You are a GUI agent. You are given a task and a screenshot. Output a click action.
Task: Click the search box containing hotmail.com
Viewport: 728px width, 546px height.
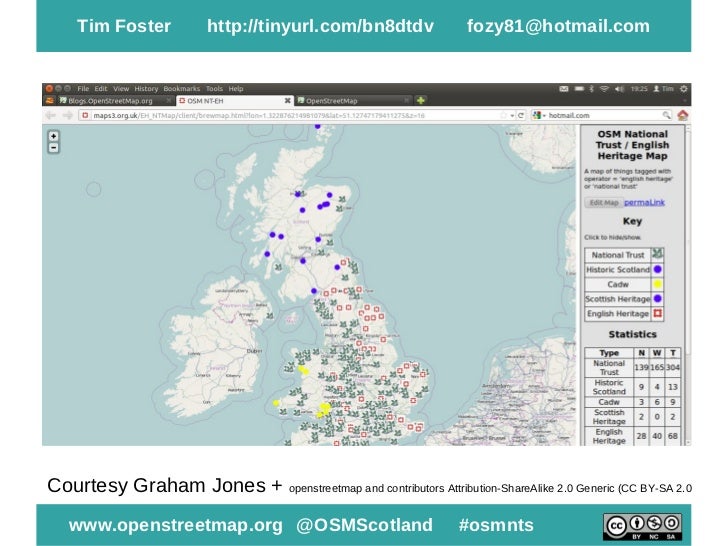pos(604,115)
